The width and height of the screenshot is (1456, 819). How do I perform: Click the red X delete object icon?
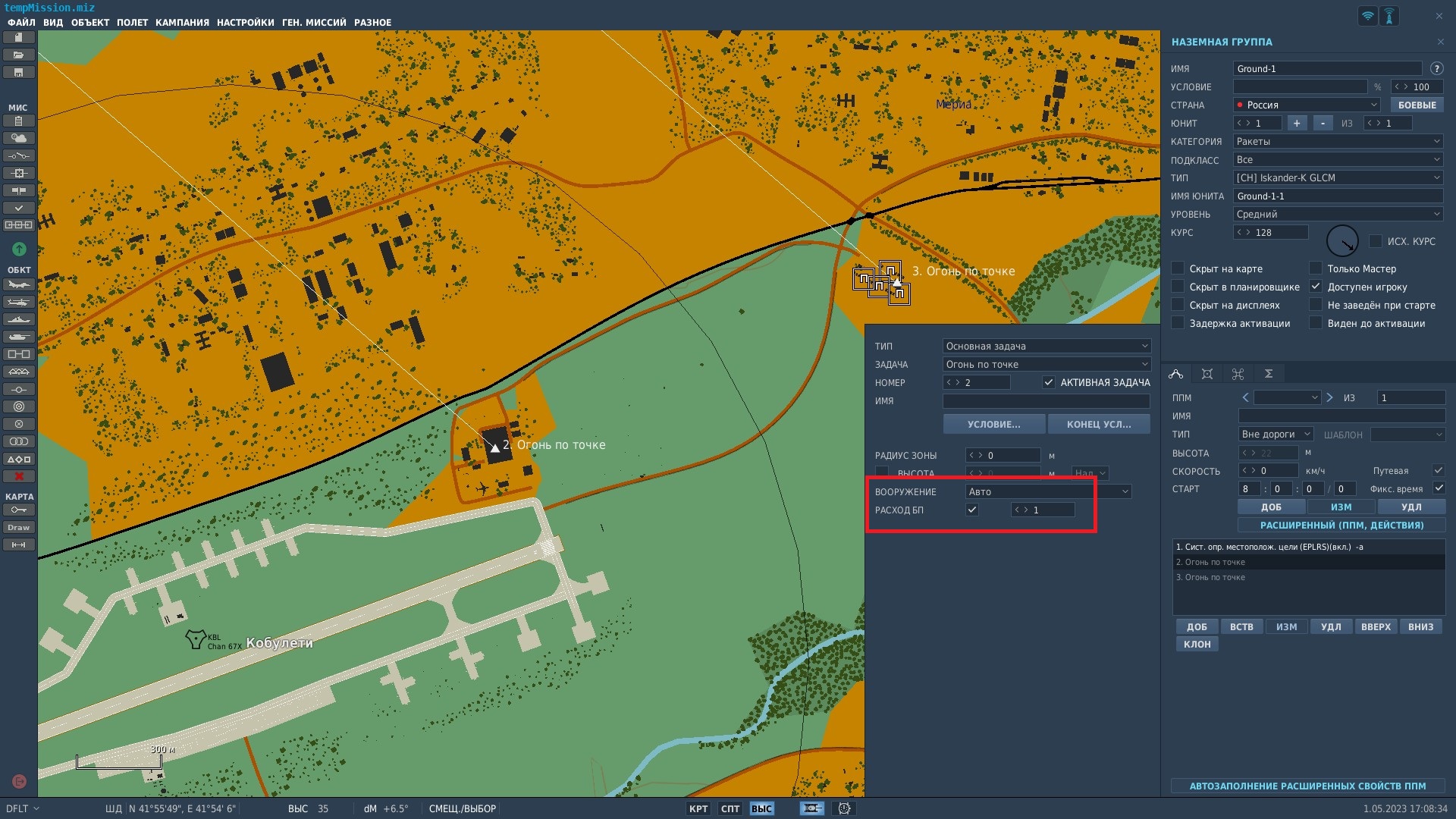click(x=19, y=476)
